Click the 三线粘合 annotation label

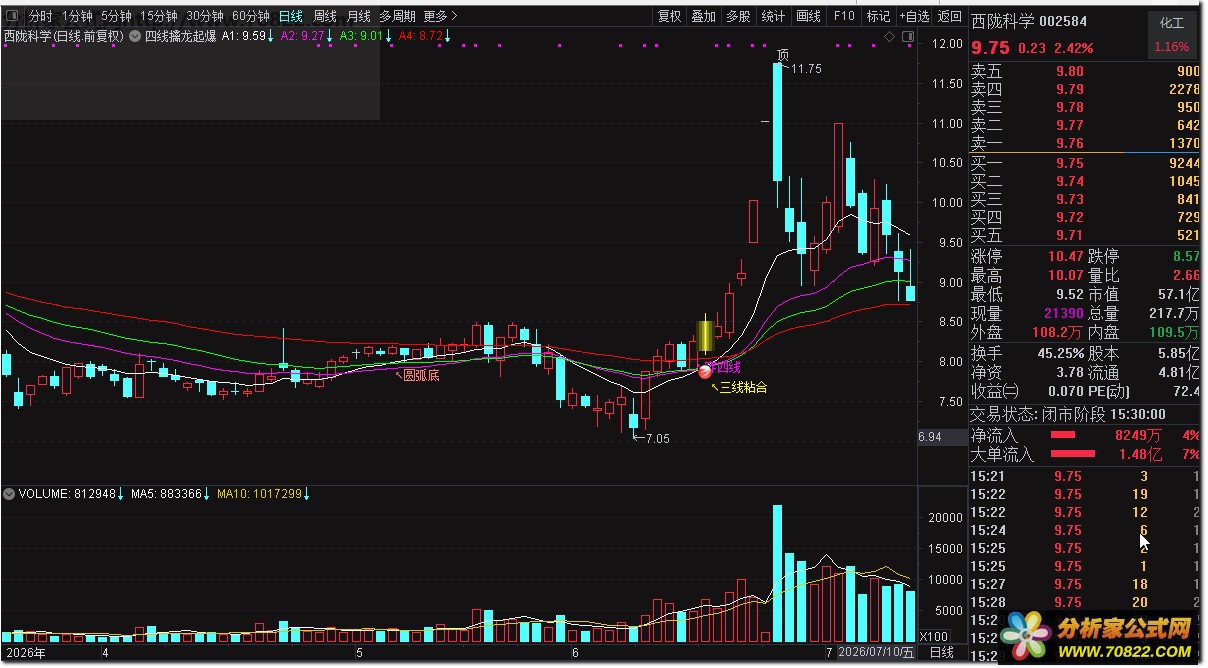(x=743, y=387)
